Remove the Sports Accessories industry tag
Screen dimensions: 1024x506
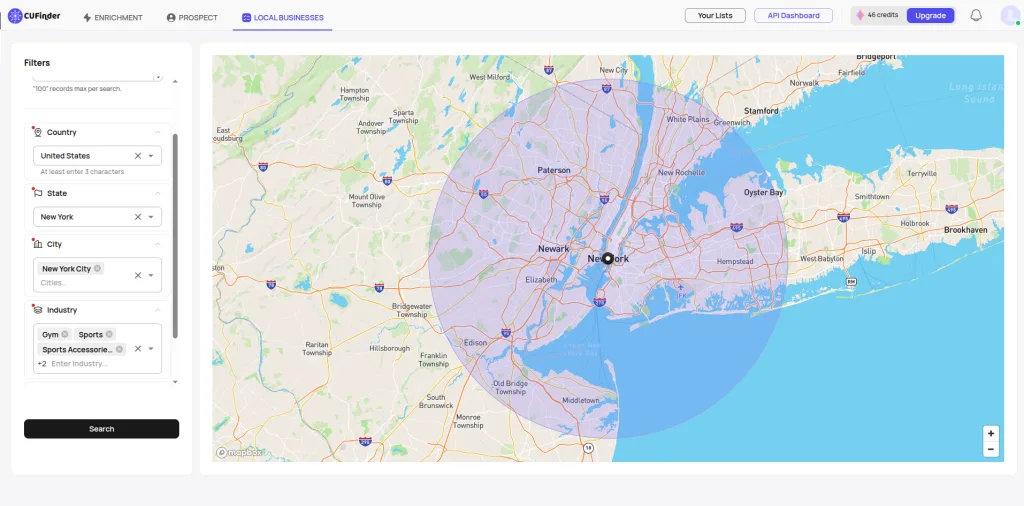[119, 349]
